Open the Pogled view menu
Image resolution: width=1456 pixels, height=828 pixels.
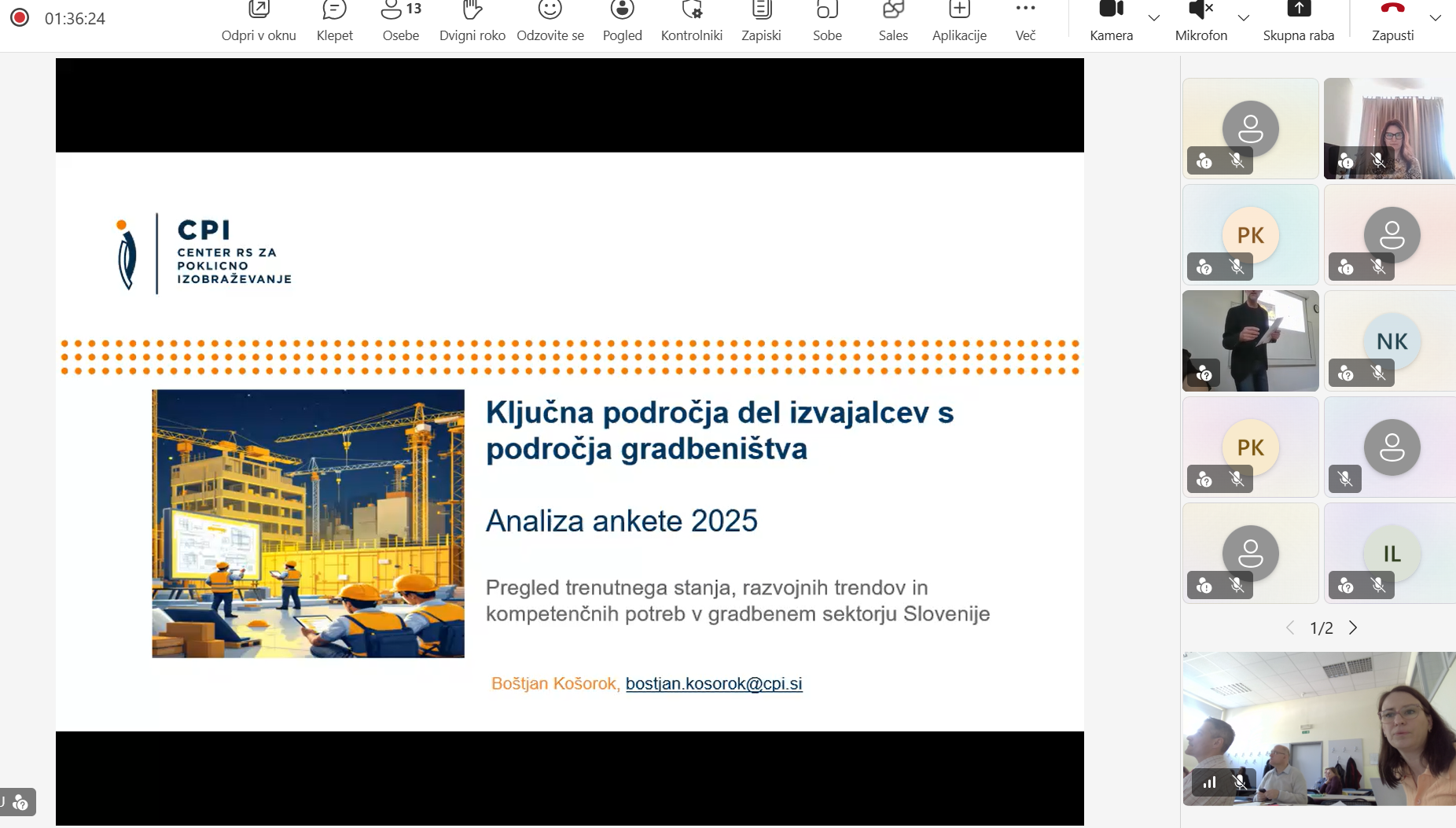click(x=622, y=20)
